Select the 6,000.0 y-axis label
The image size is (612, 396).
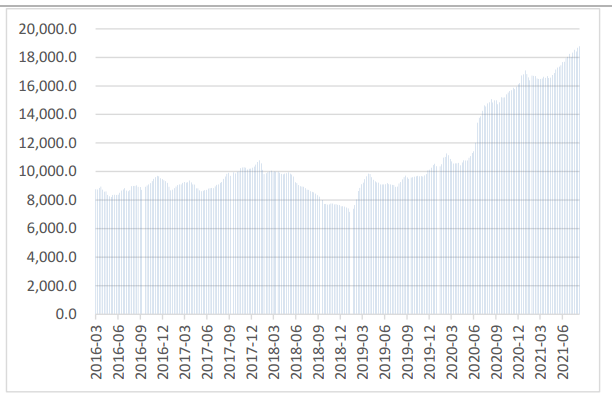click(52, 228)
